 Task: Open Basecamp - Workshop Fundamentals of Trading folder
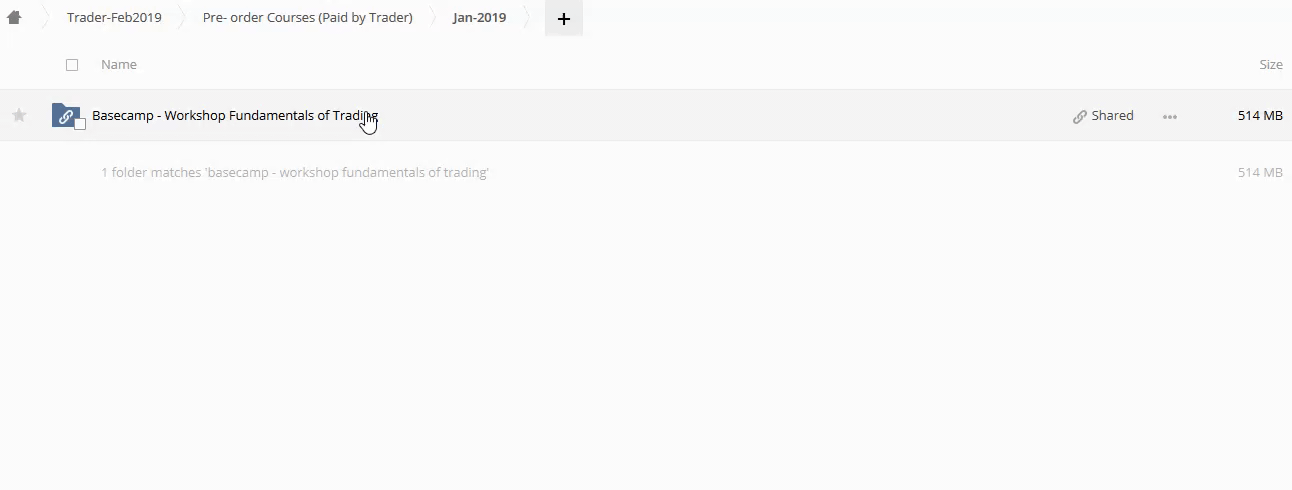click(234, 116)
